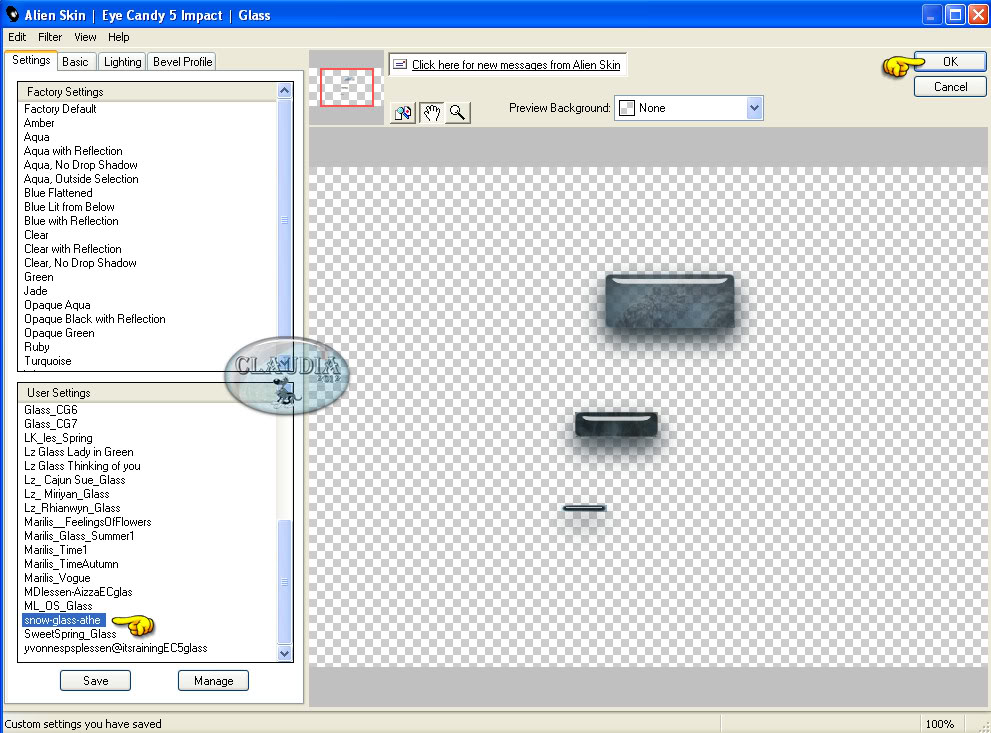
Task: Select the magnifier zoom tool
Action: coord(458,112)
